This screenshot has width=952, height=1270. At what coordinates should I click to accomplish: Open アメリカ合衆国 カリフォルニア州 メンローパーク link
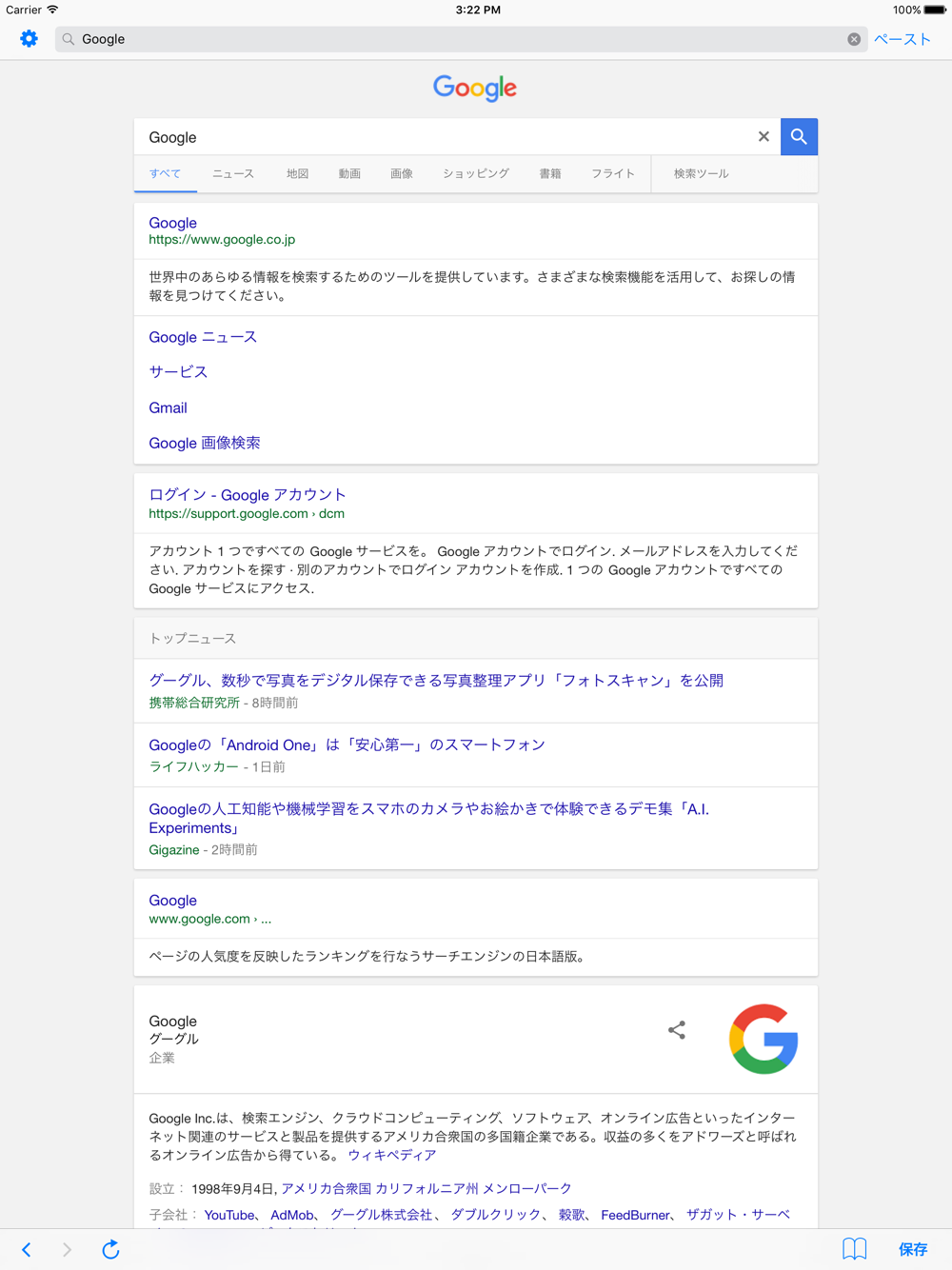coord(426,1189)
